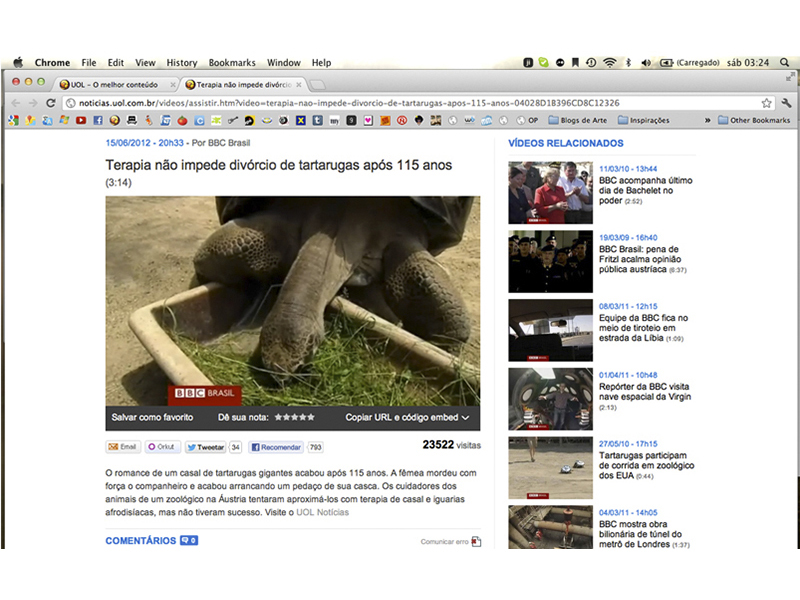Share on Orkut button
Screen dimensions: 800x600
point(162,447)
